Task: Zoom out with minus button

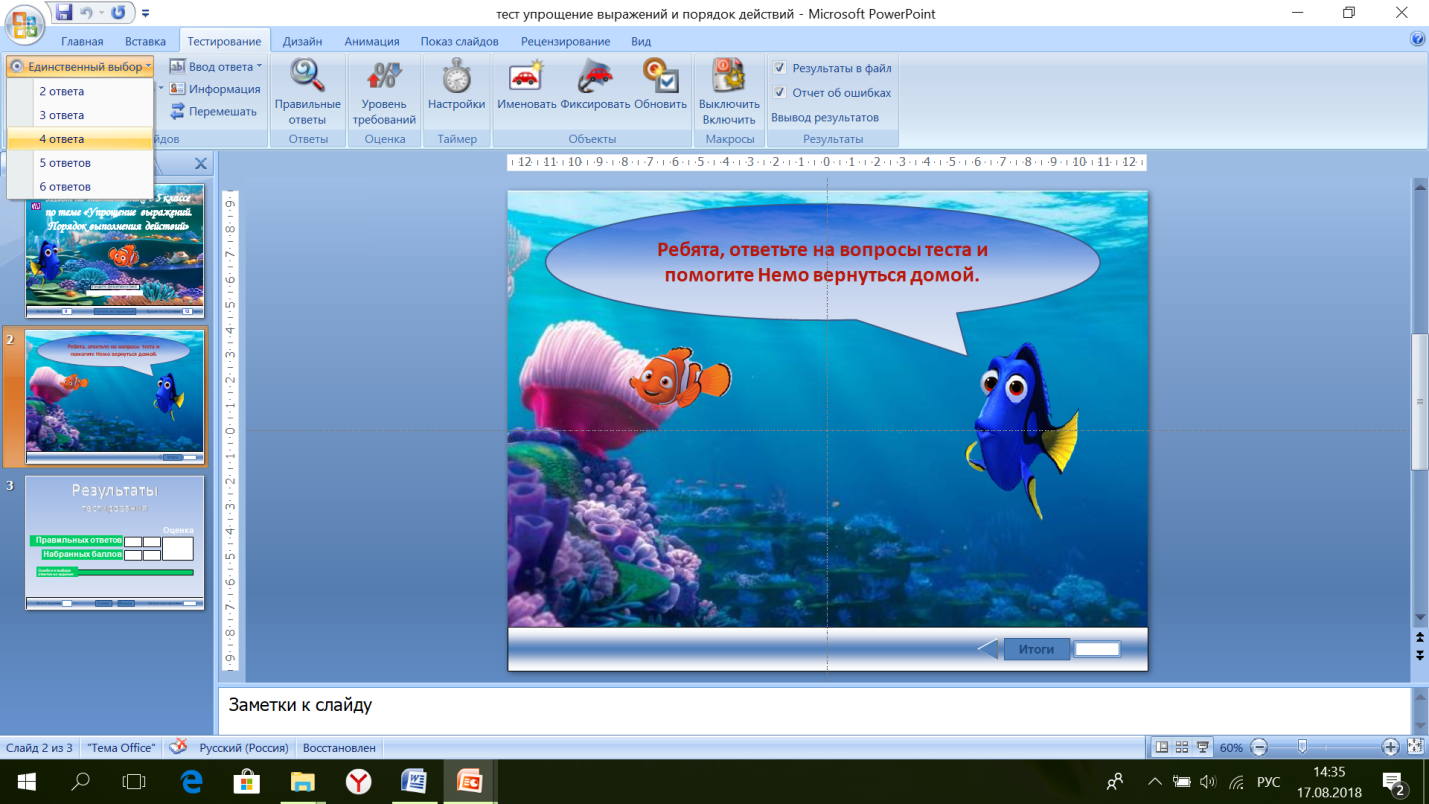Action: (x=1259, y=747)
